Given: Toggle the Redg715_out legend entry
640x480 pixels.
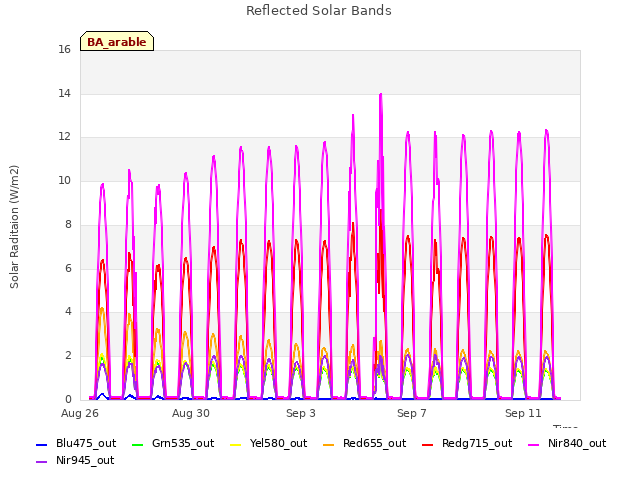Looking at the screenshot, I should 467,443.
